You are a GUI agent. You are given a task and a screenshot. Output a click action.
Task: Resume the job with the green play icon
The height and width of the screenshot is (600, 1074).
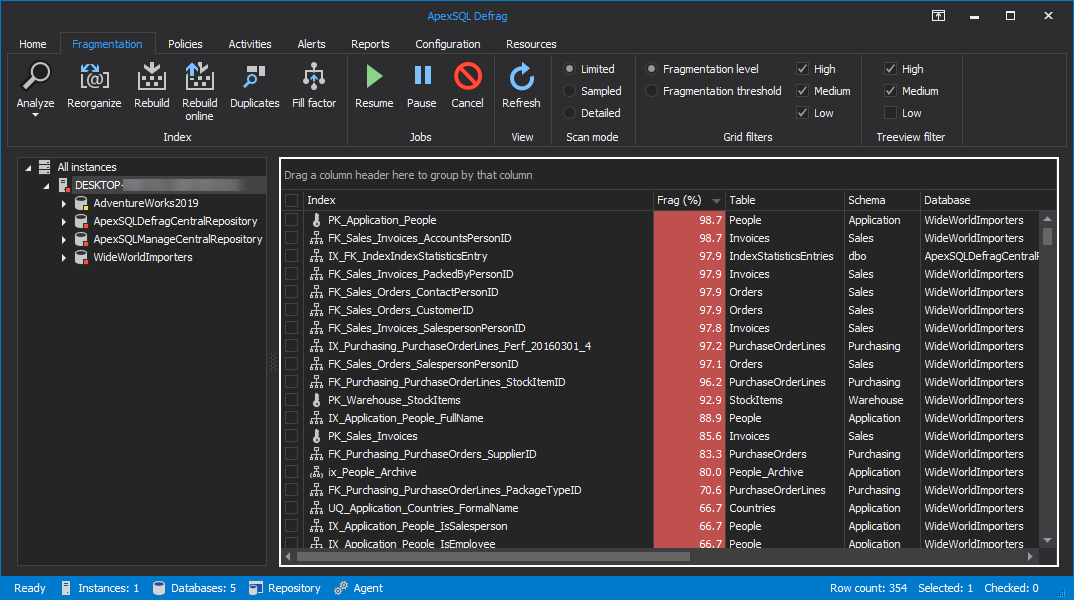[x=374, y=76]
